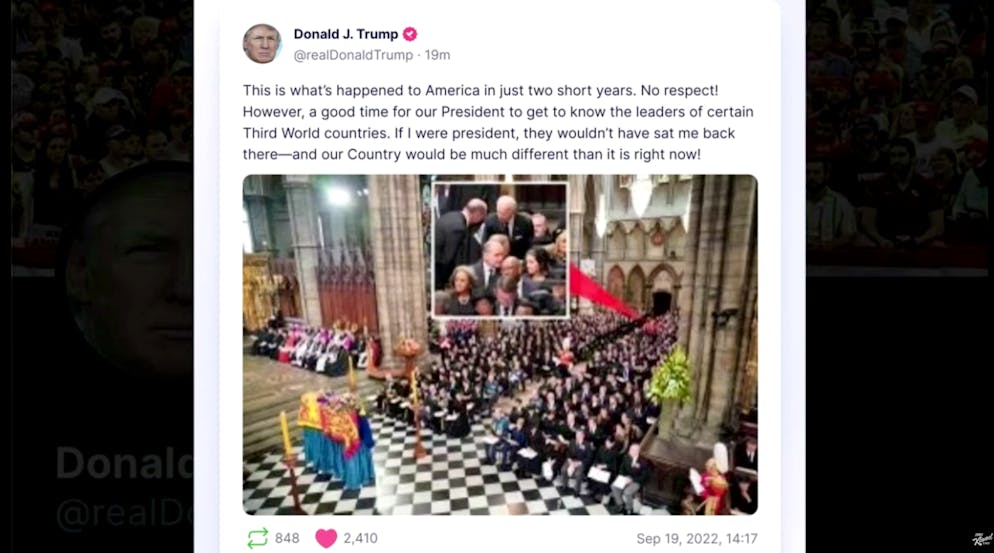The height and width of the screenshot is (553, 994).
Task: Open the attached abbey funeral photo
Action: click(500, 344)
